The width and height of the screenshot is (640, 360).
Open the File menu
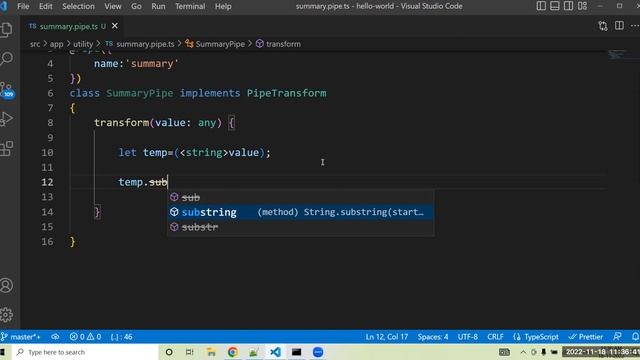click(23, 6)
